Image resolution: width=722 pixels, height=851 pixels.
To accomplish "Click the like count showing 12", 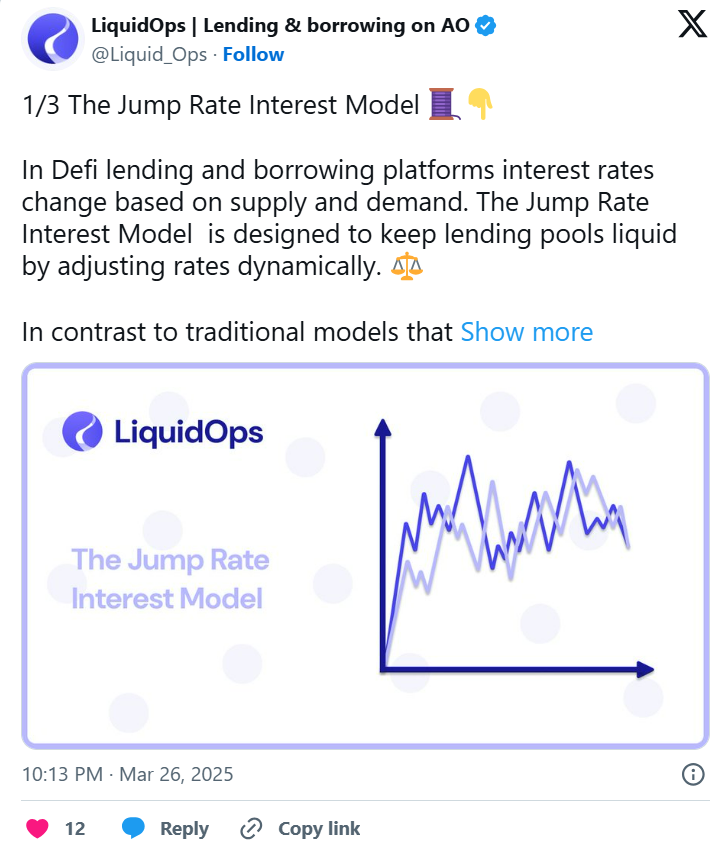I will point(77,828).
